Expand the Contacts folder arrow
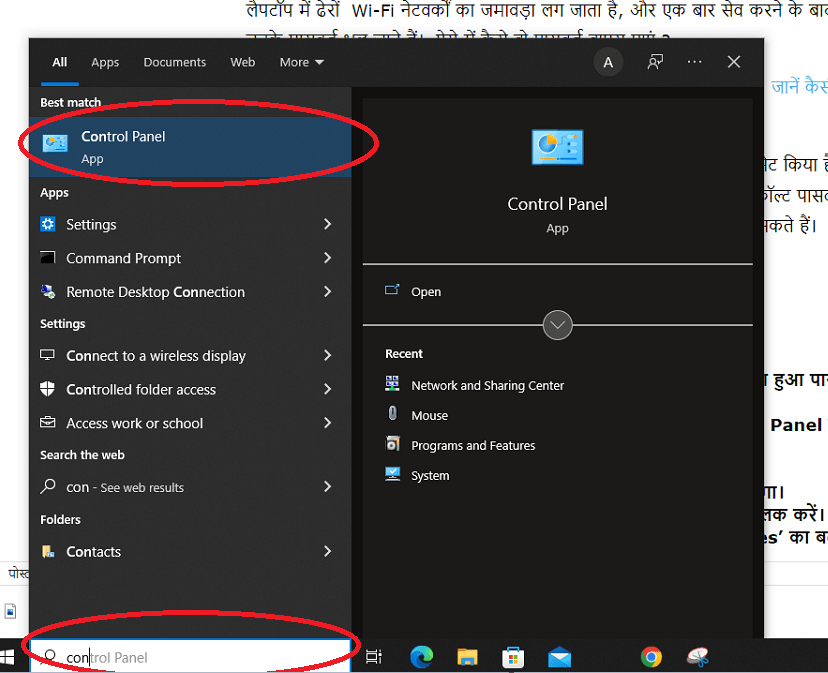Viewport: 828px width, 673px height. coord(327,552)
